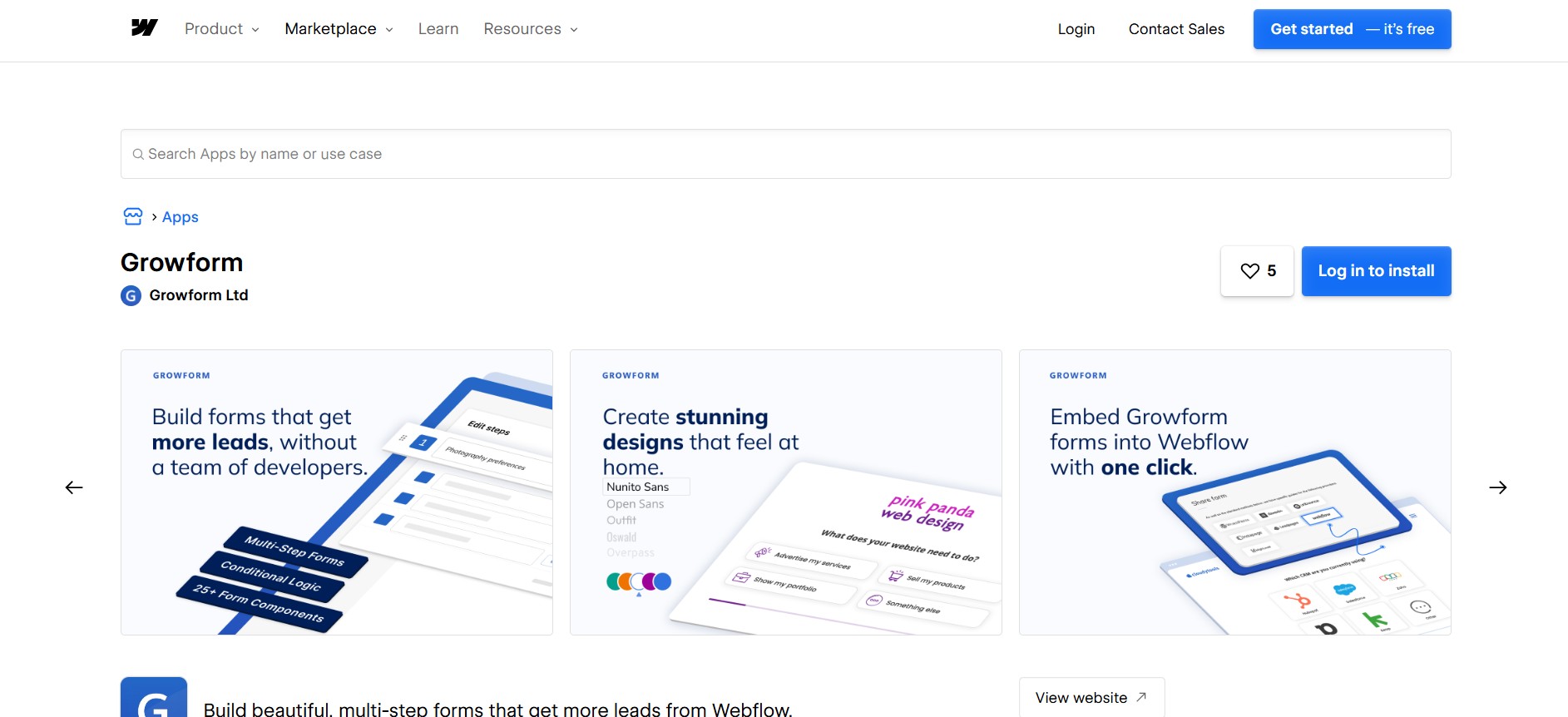Open the Growform Ltd developer link

[x=199, y=295]
